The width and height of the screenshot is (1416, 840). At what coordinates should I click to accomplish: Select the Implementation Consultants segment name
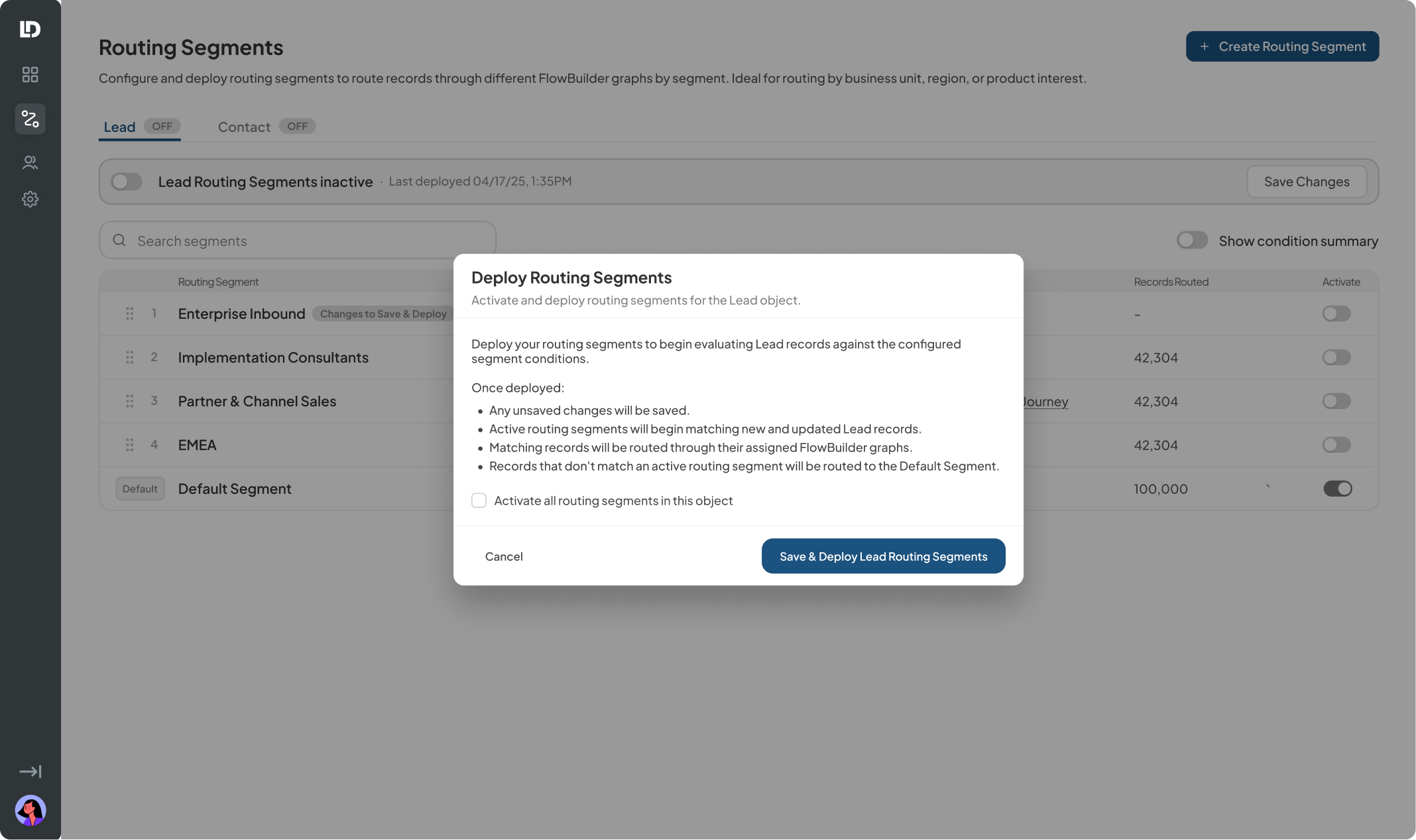(x=273, y=357)
